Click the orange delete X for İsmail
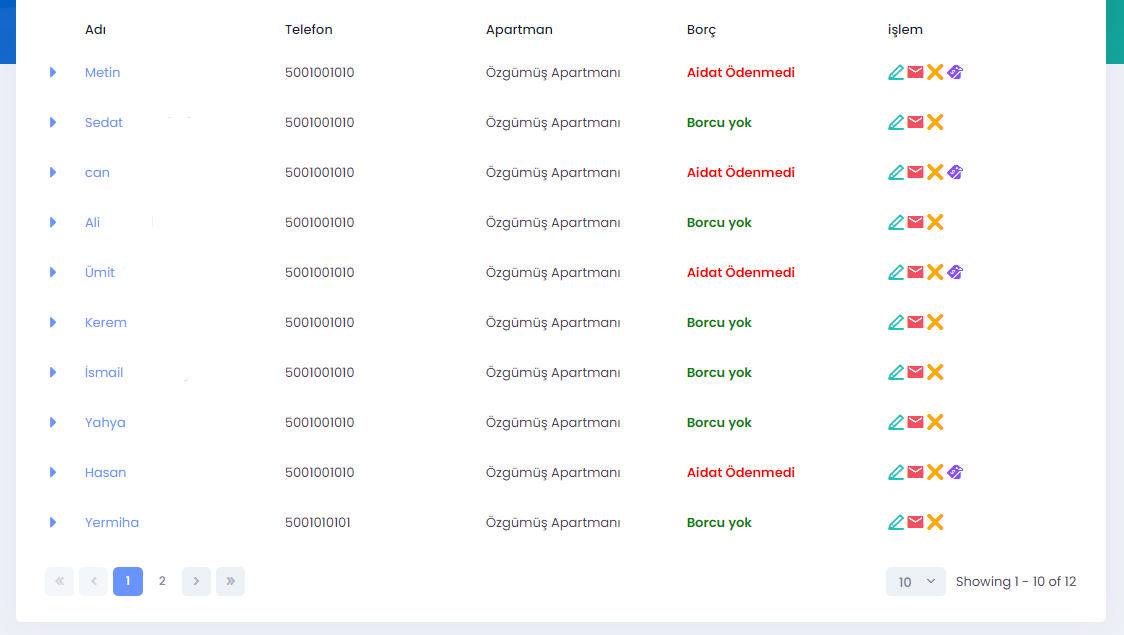This screenshot has width=1124, height=635. [x=935, y=372]
